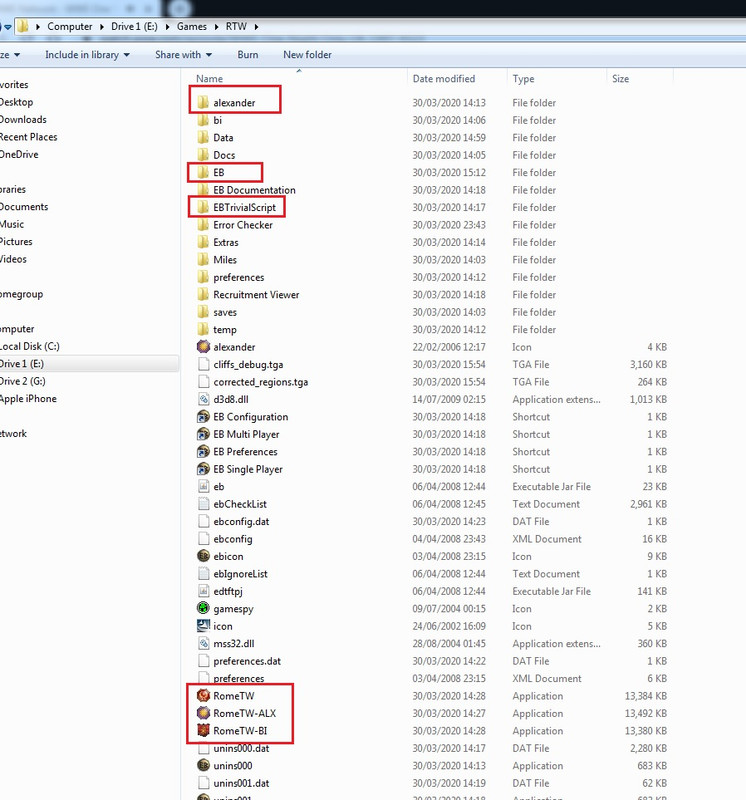Select the d3d8.dll file icon
Image resolution: width=746 pixels, height=800 pixels.
coord(203,399)
